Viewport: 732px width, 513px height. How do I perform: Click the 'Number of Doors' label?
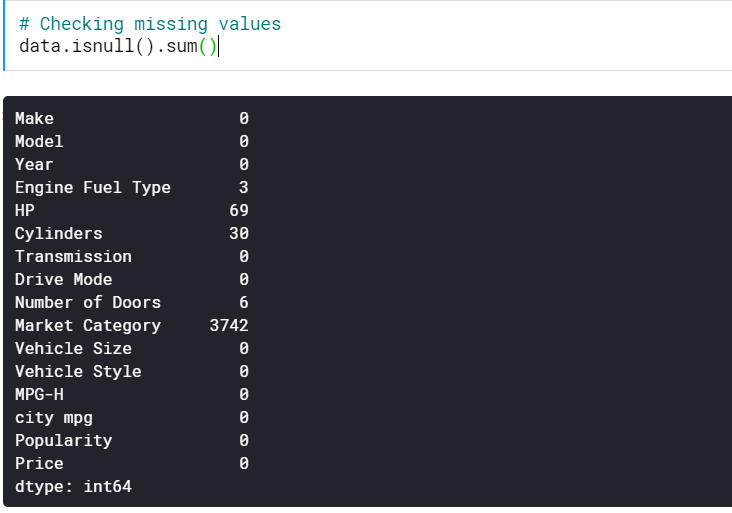(87, 302)
